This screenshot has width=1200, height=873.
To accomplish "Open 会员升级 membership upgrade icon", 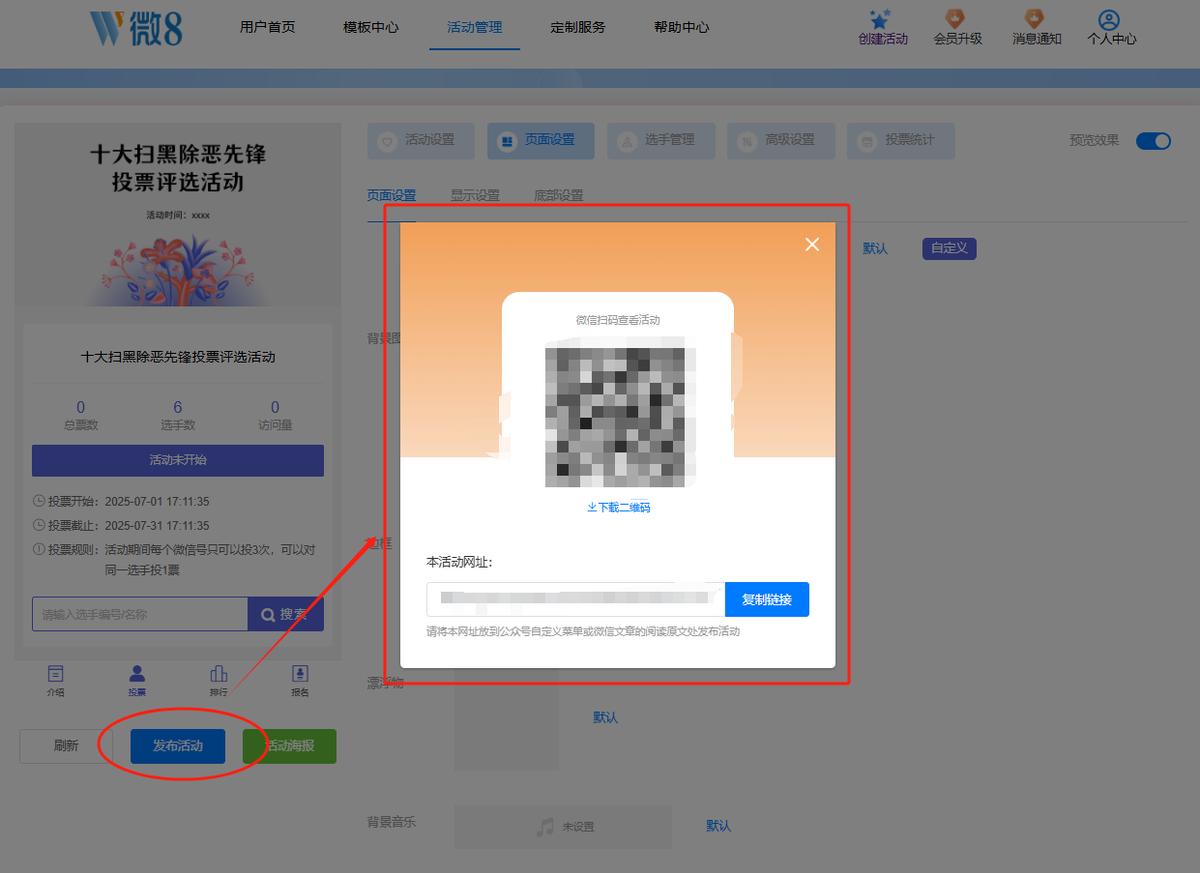I will [x=957, y=19].
